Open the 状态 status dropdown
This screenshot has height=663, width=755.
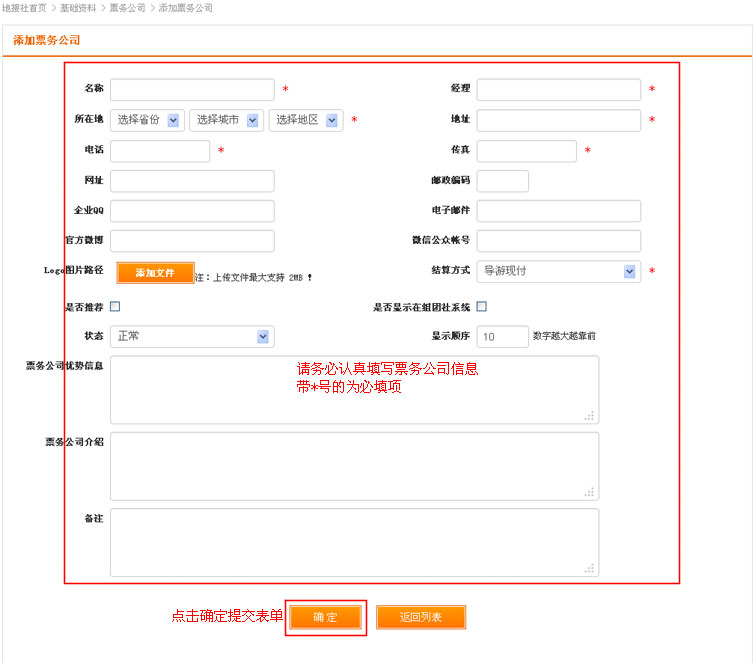click(x=191, y=336)
